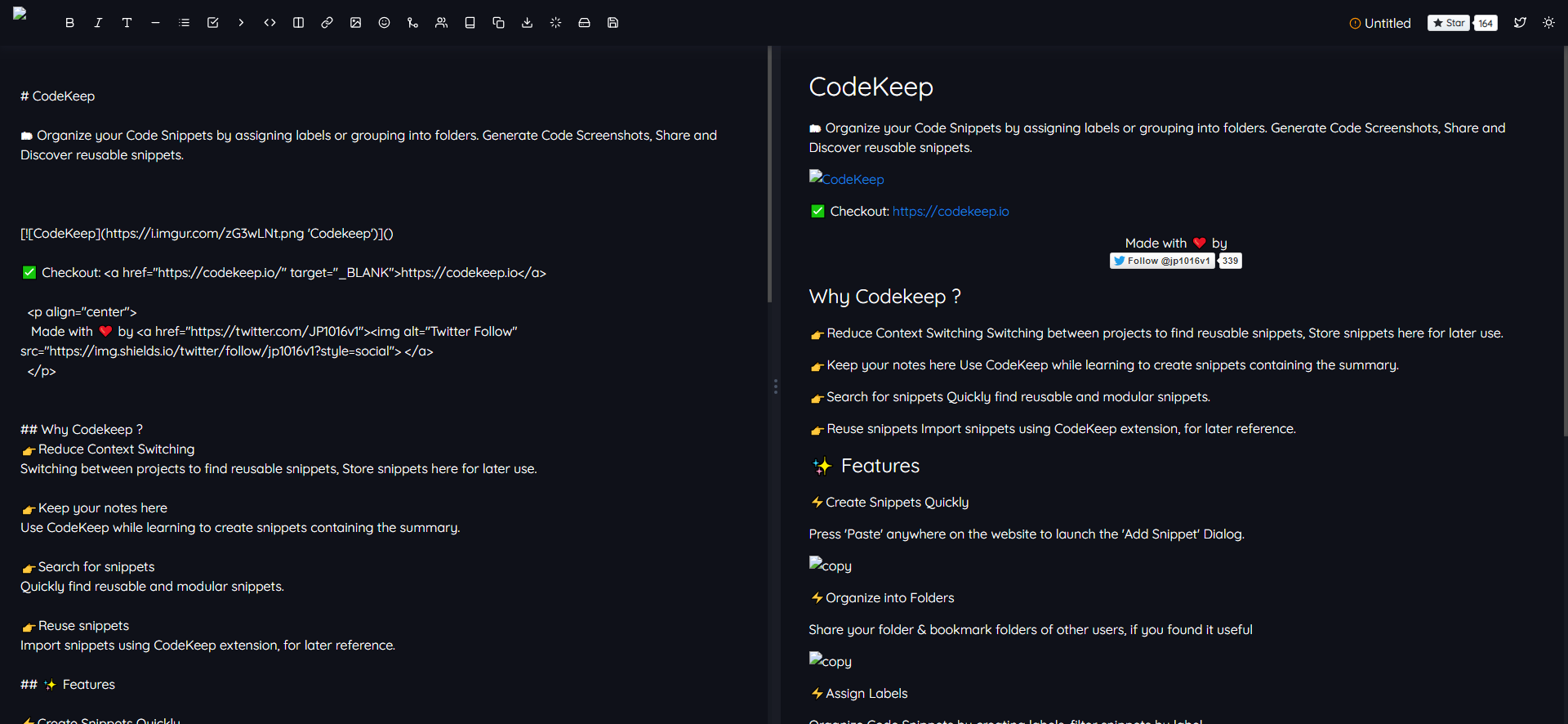Click the split pane resize handle dots
The height and width of the screenshot is (724, 1568).
pyautogui.click(x=776, y=387)
